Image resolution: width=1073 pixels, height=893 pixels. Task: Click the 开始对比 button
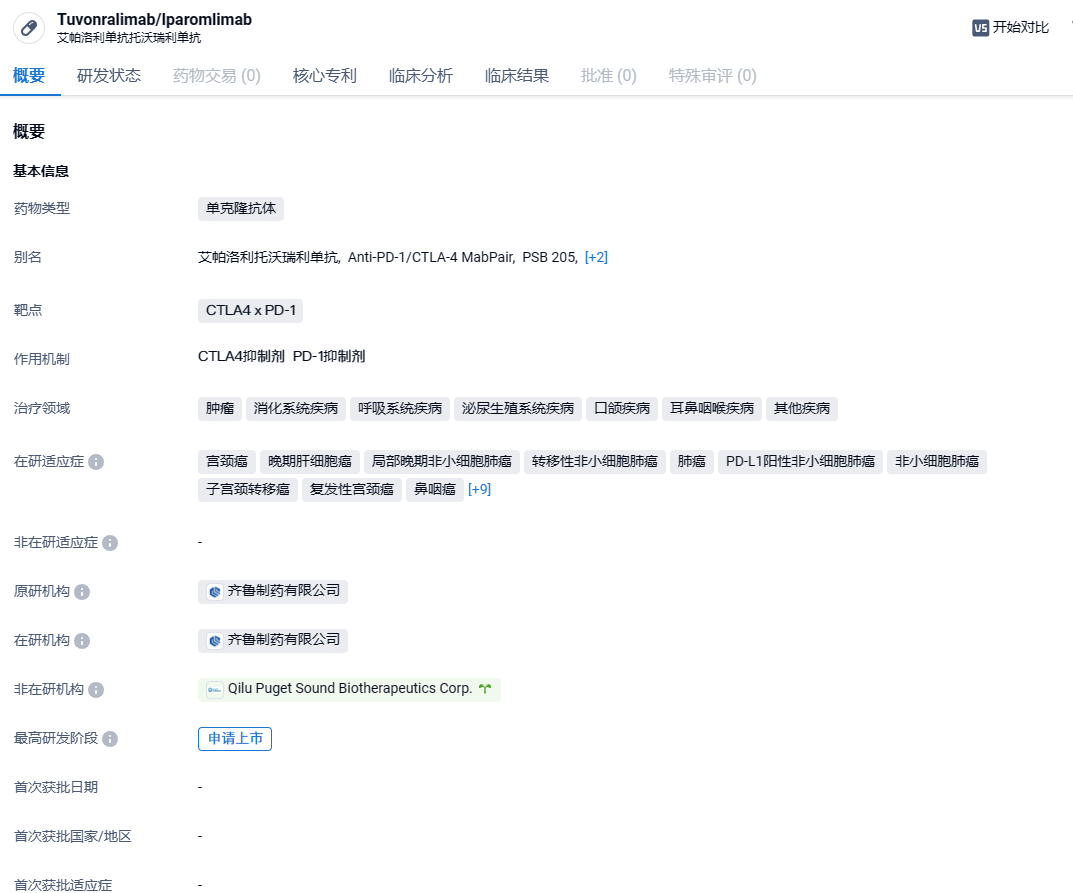point(1011,27)
